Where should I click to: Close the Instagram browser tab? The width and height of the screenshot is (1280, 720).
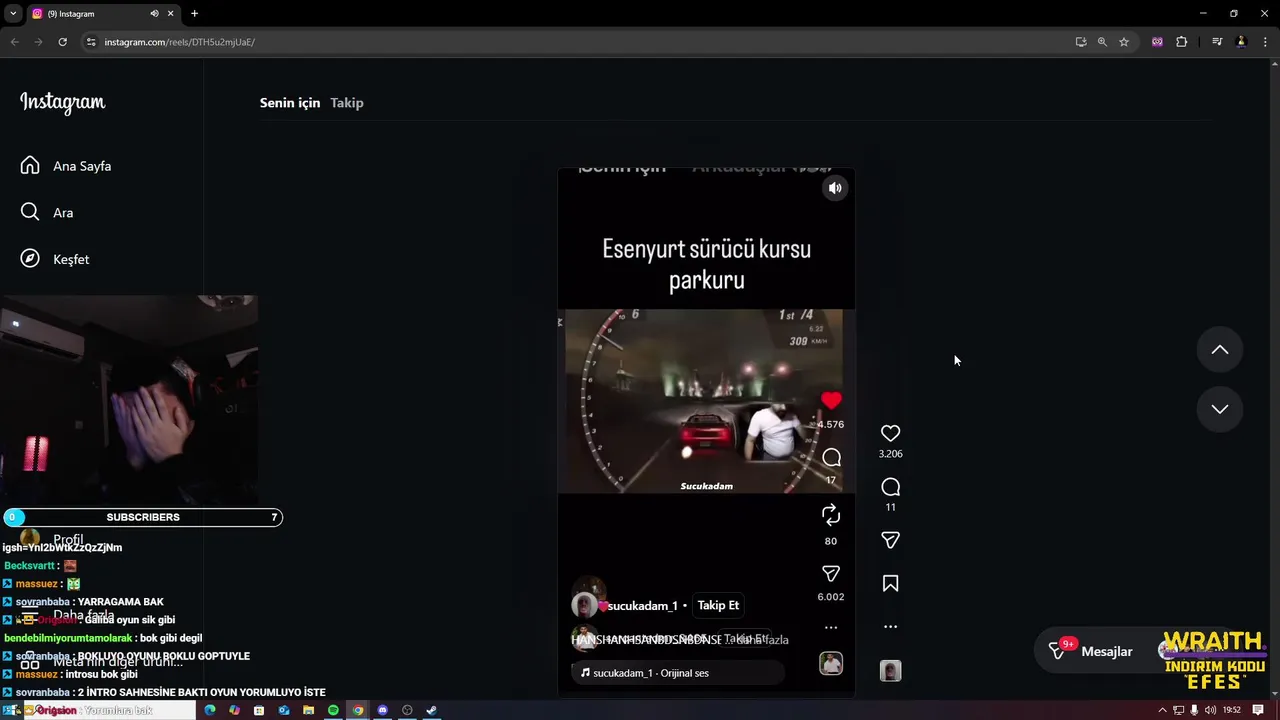(x=170, y=14)
